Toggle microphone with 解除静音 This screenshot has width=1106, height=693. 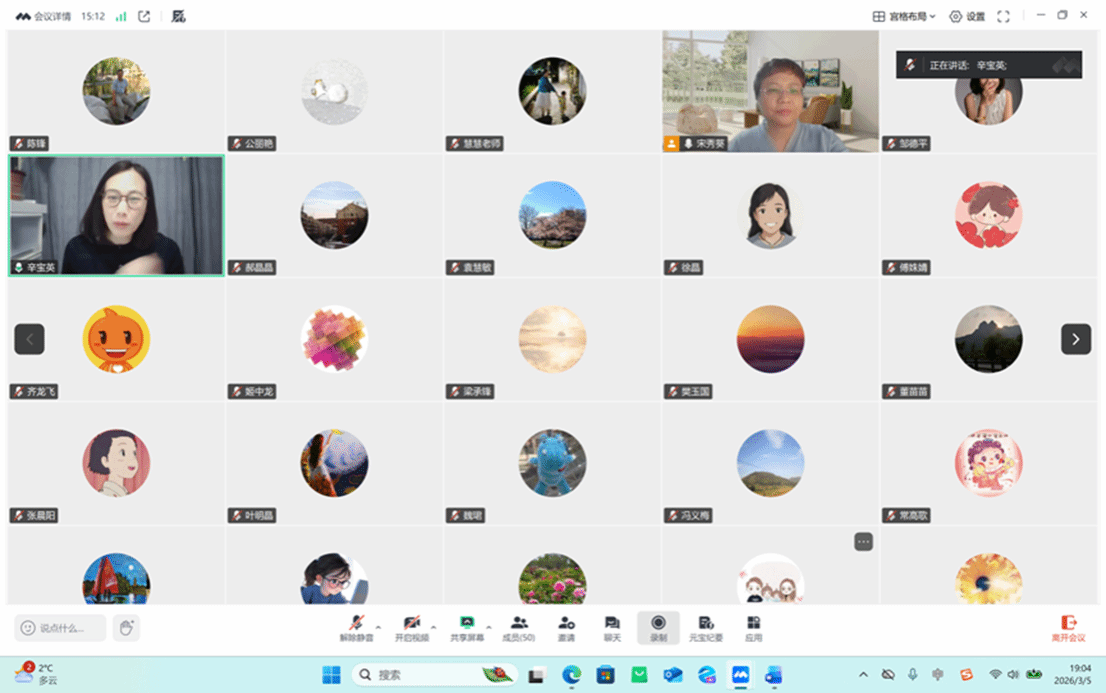point(356,627)
